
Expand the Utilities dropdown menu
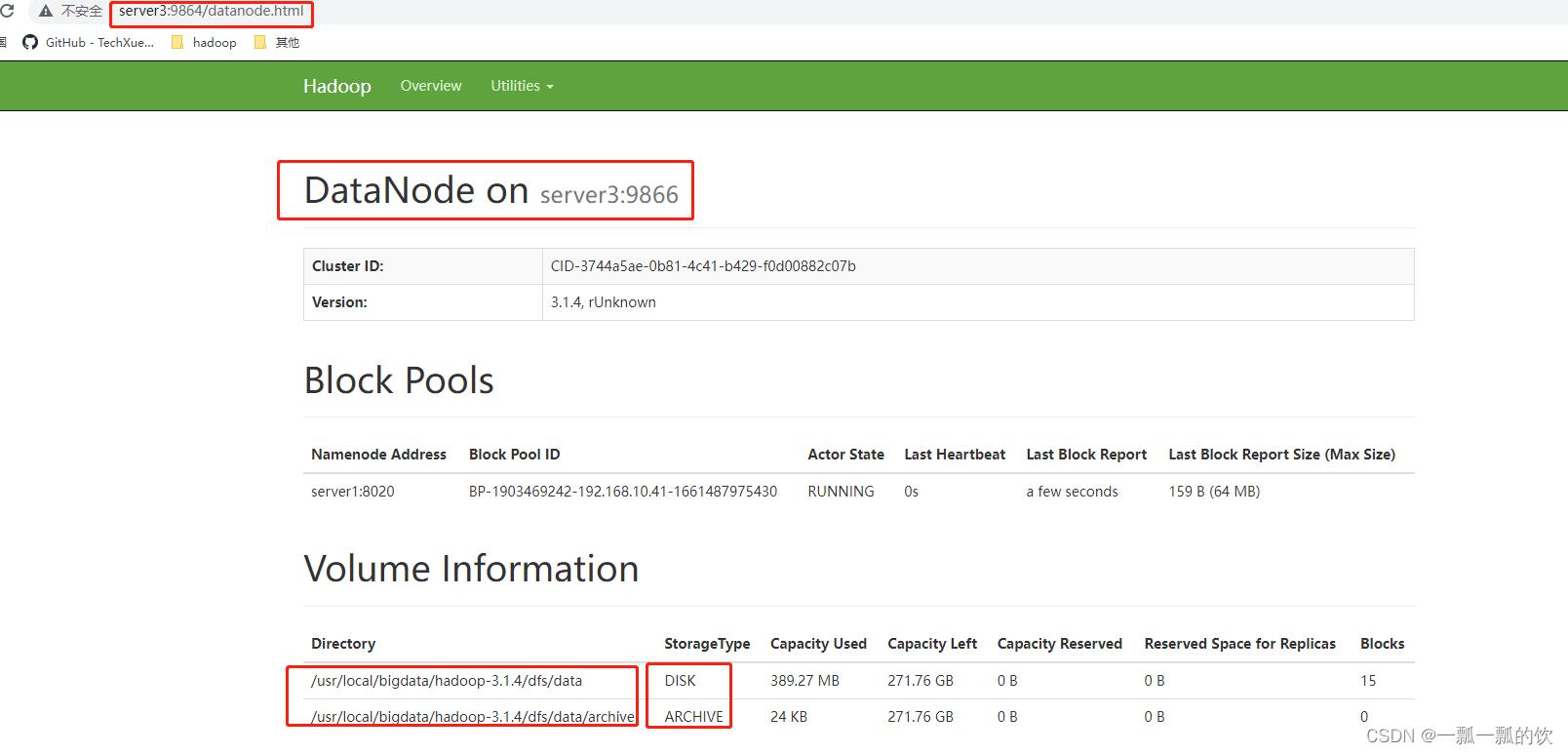click(x=522, y=86)
